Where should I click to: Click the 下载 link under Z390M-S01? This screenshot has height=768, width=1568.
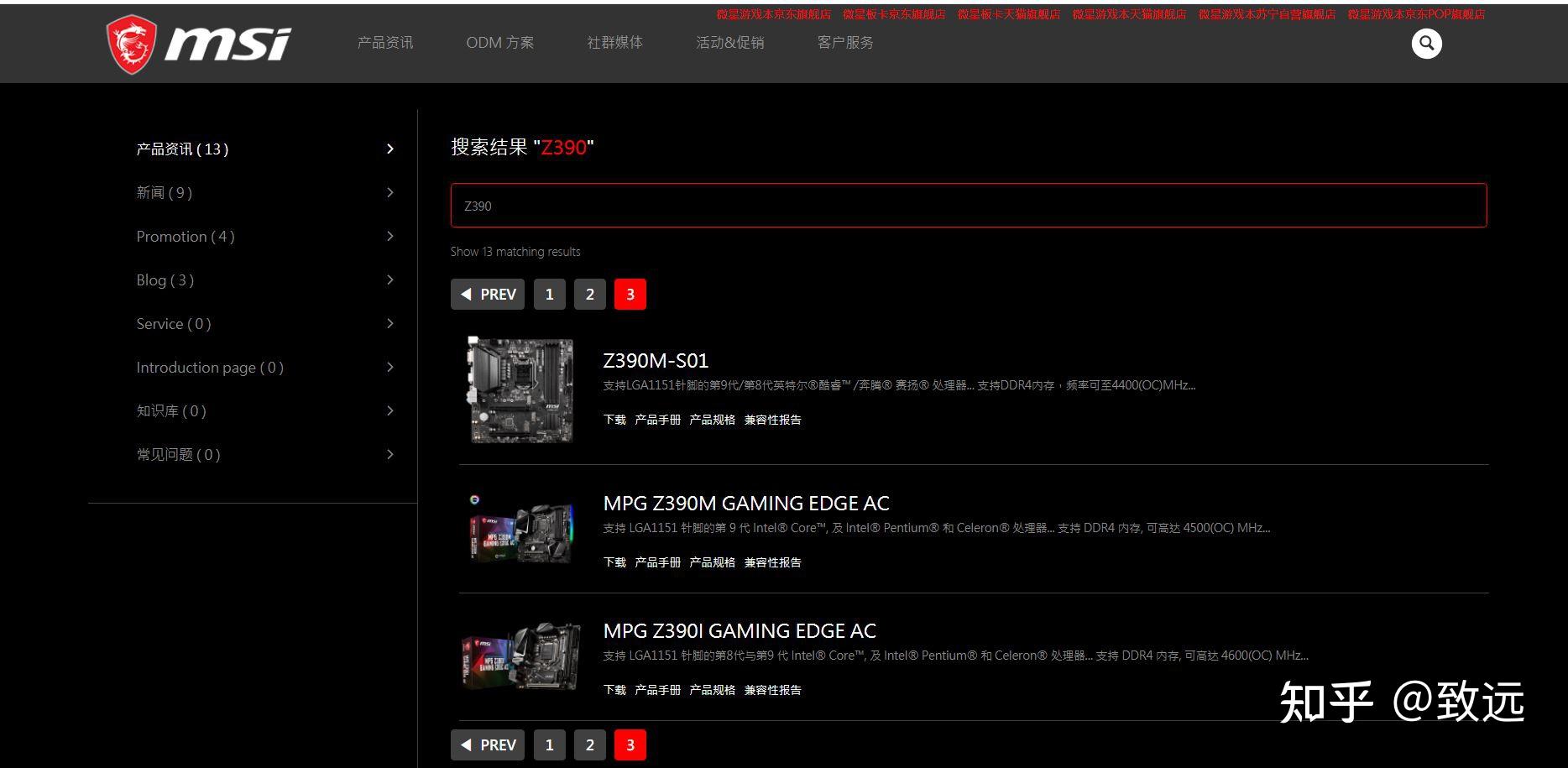coord(614,420)
